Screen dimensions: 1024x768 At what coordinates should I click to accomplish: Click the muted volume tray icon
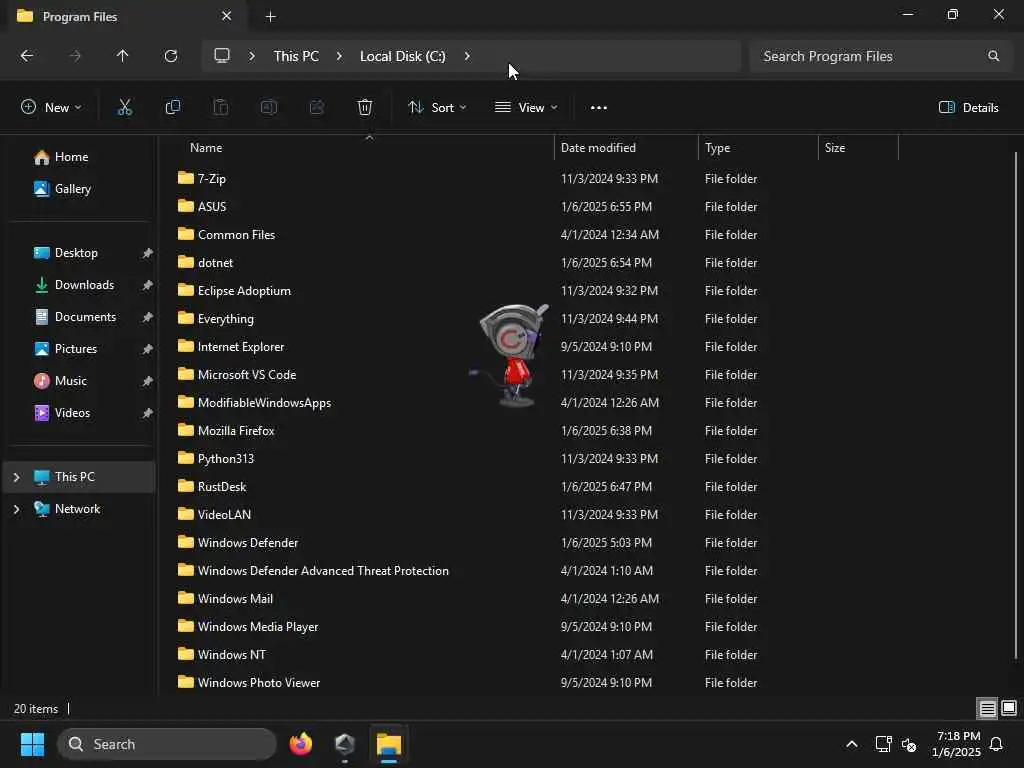click(x=909, y=744)
